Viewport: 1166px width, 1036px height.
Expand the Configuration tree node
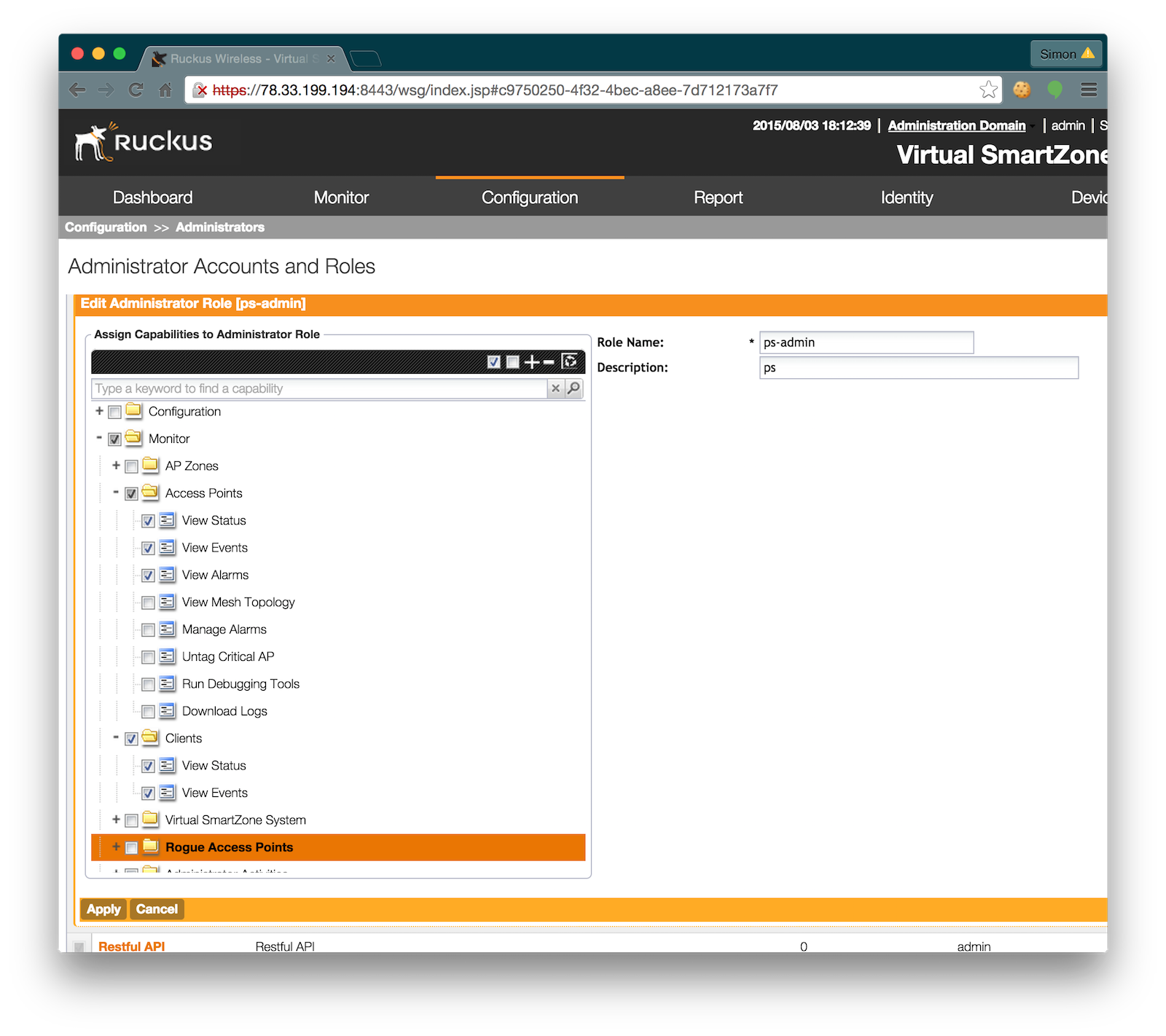point(99,411)
